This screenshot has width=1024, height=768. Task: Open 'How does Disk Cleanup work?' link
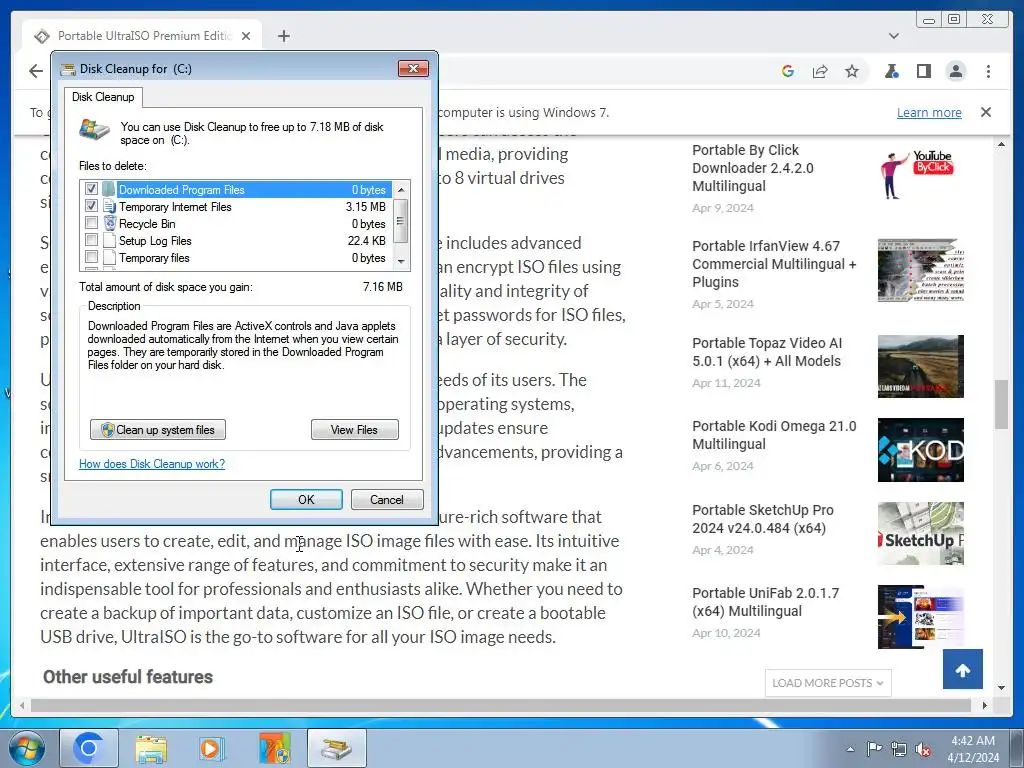coord(152,464)
